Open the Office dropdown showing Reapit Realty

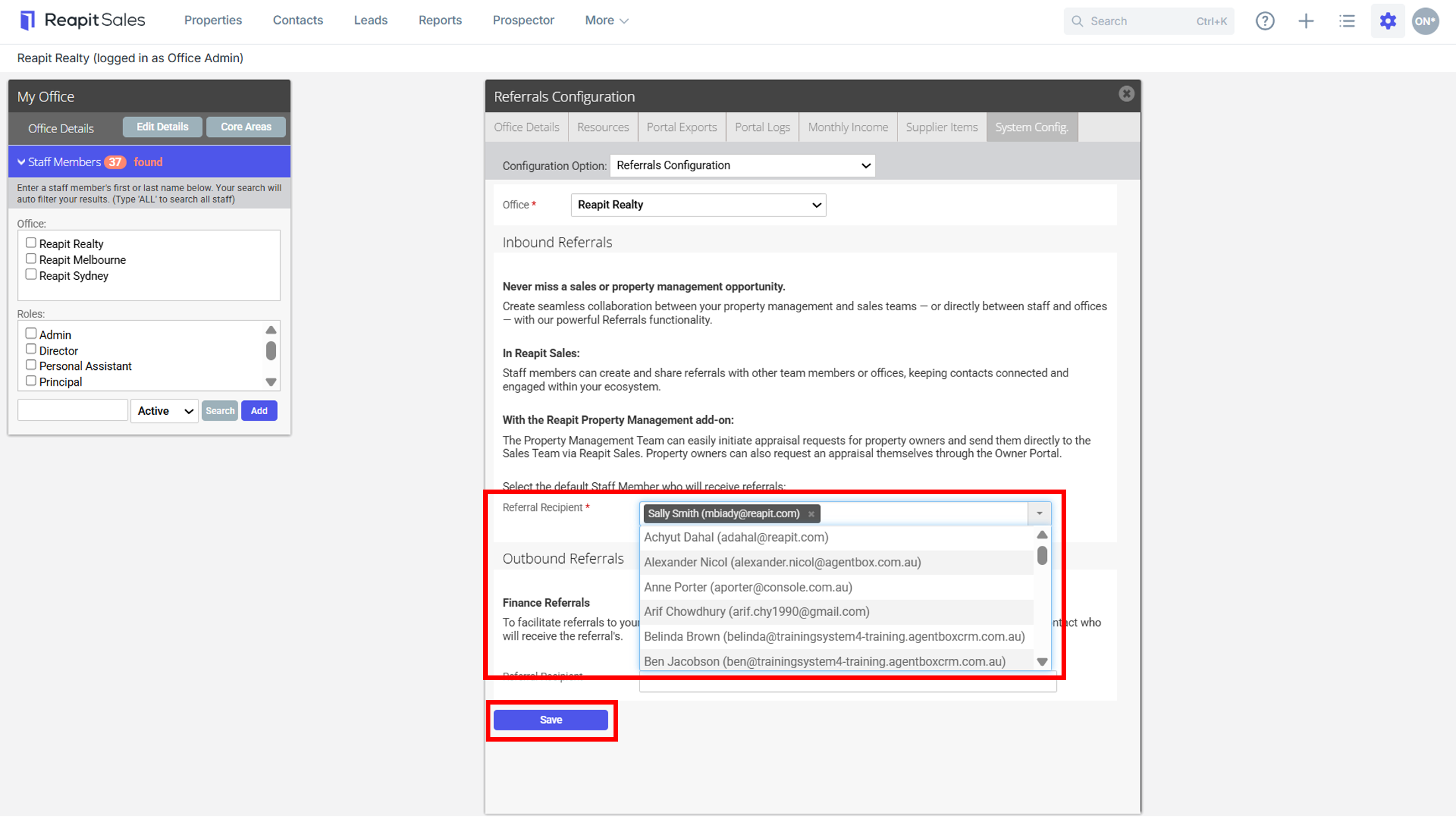tap(698, 205)
